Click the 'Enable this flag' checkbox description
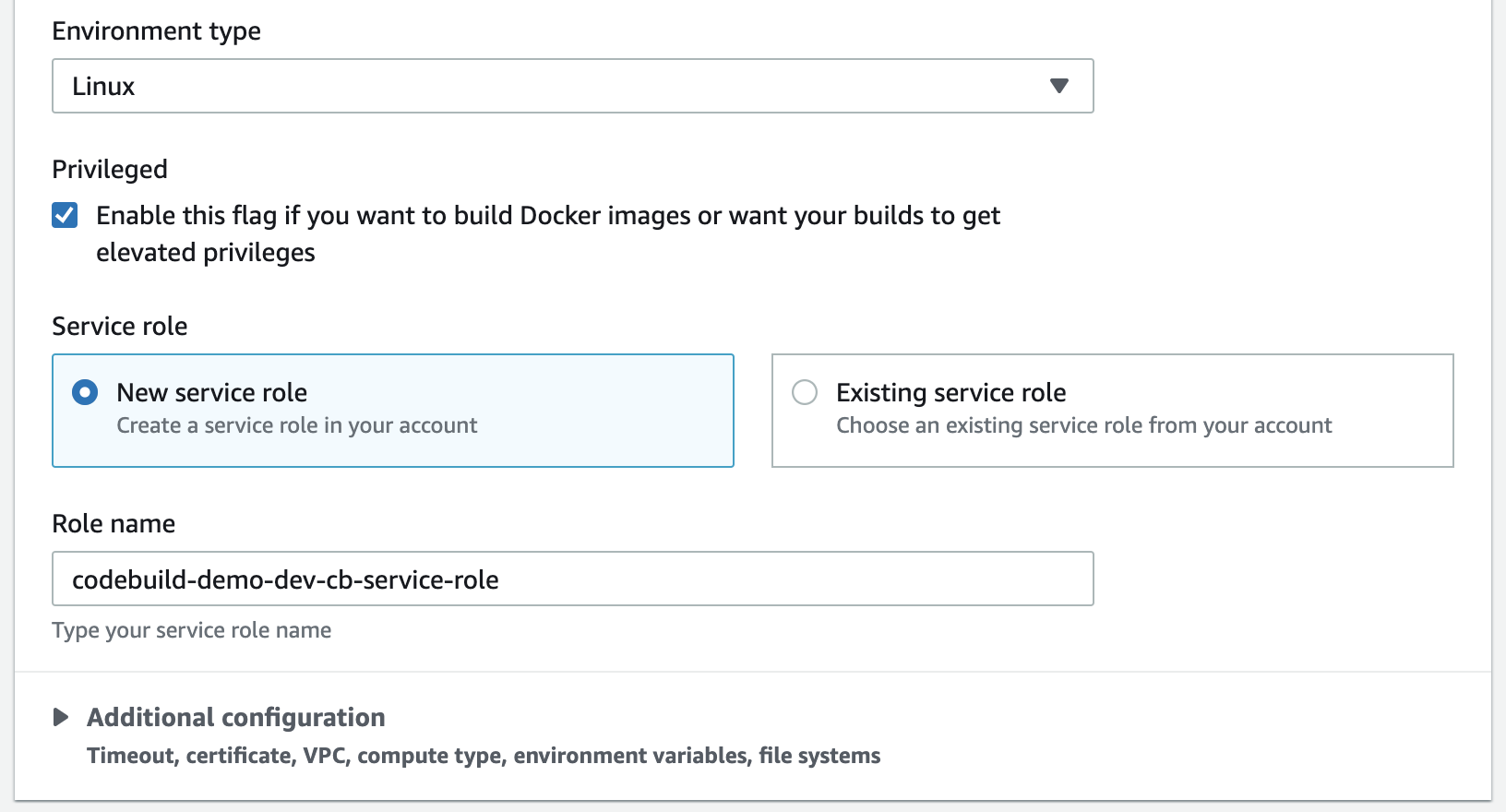 coord(548,233)
